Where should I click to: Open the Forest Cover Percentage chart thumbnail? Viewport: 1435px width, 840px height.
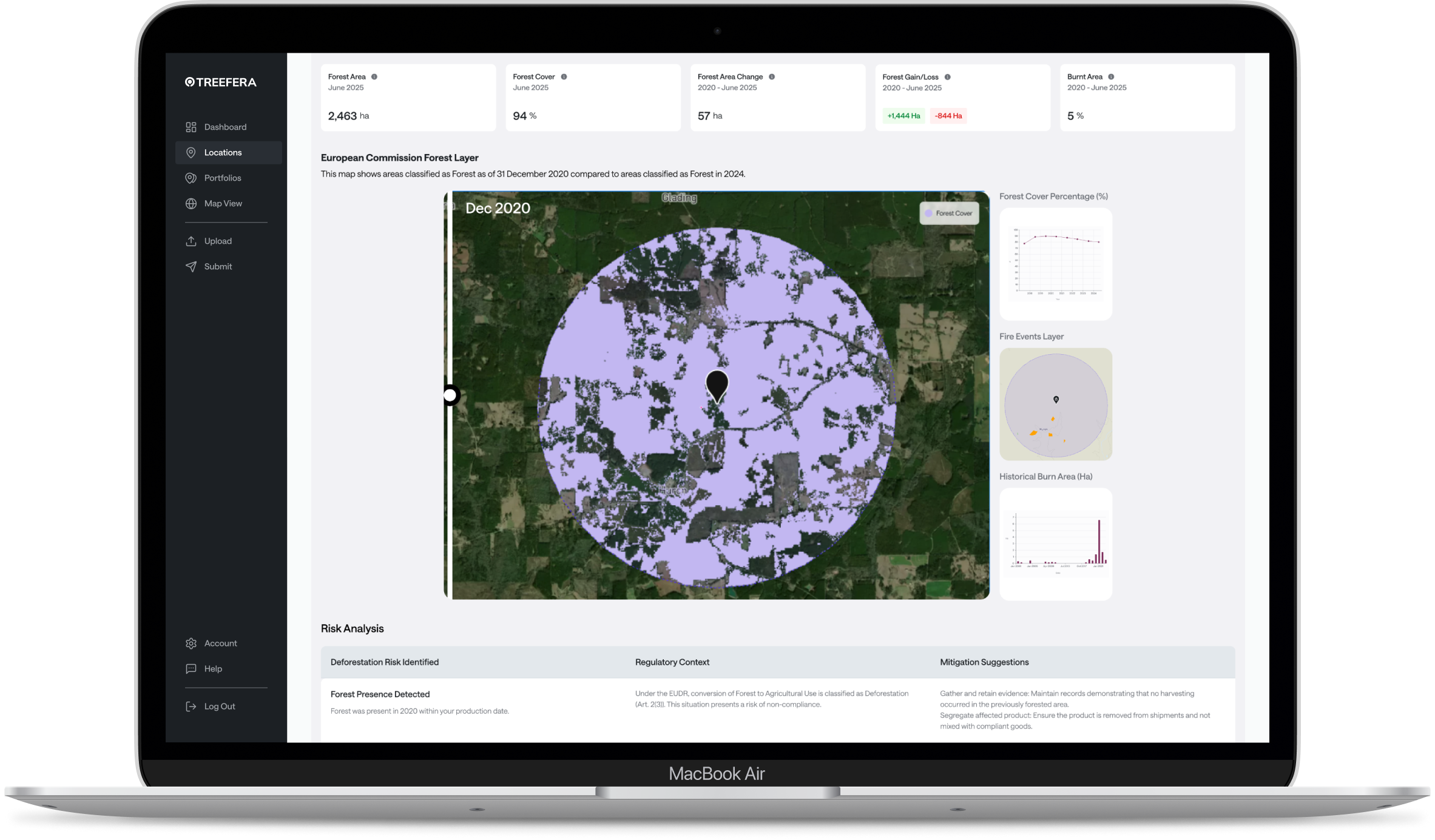click(1055, 264)
